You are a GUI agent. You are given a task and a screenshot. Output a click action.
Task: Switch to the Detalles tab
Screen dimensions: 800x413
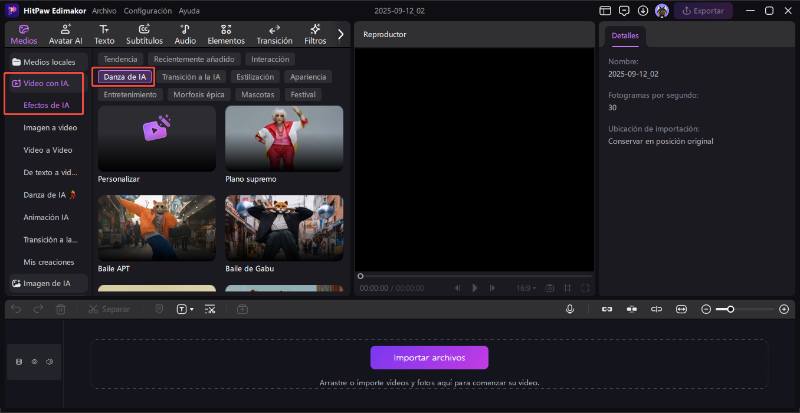coord(625,36)
